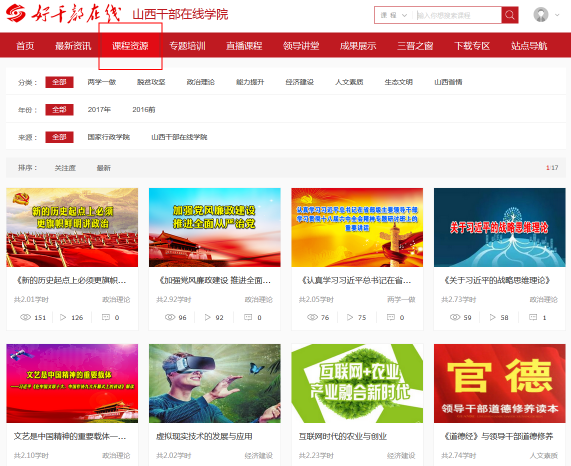
Task: Select 全部 in the 分类 filter row
Action: 59,82
